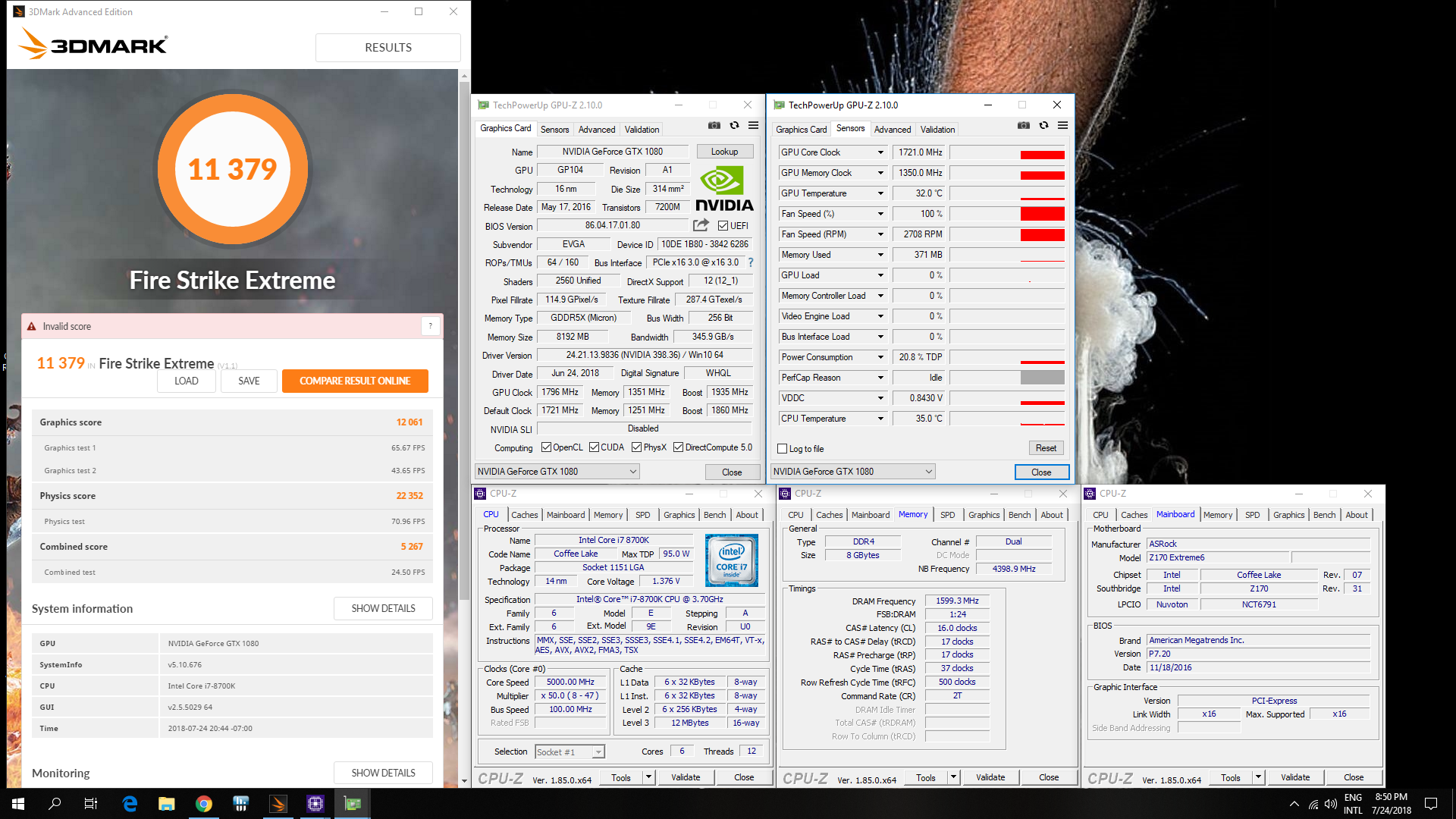Toggle the OpenCL checkbox

click(546, 447)
